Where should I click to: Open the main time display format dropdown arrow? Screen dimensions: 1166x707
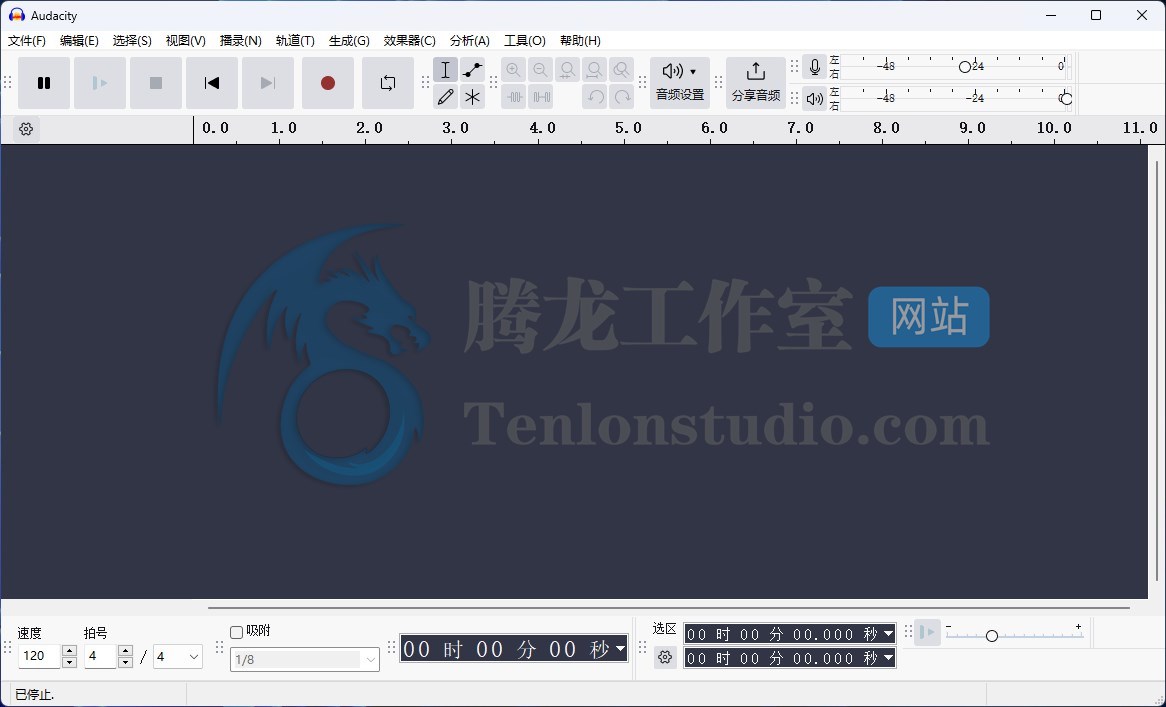(x=620, y=648)
